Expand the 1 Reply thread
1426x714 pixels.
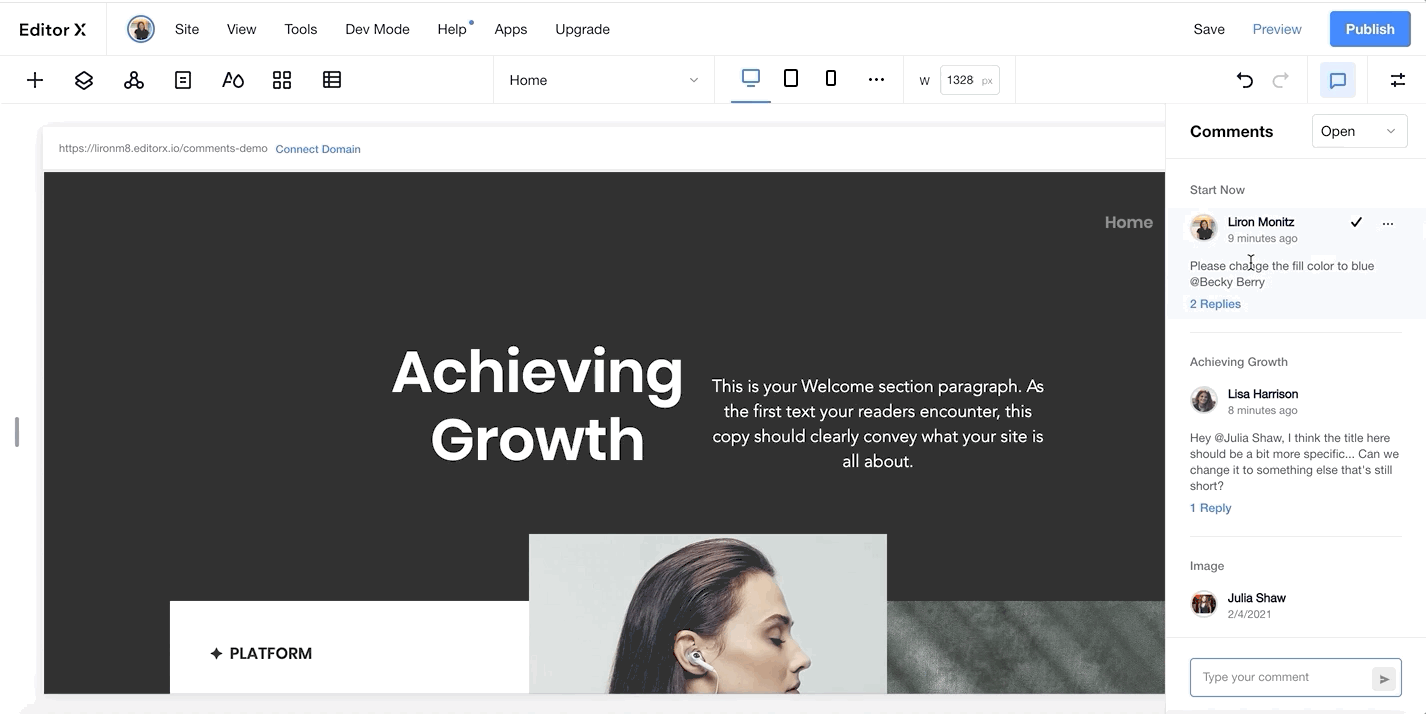[x=1210, y=508]
